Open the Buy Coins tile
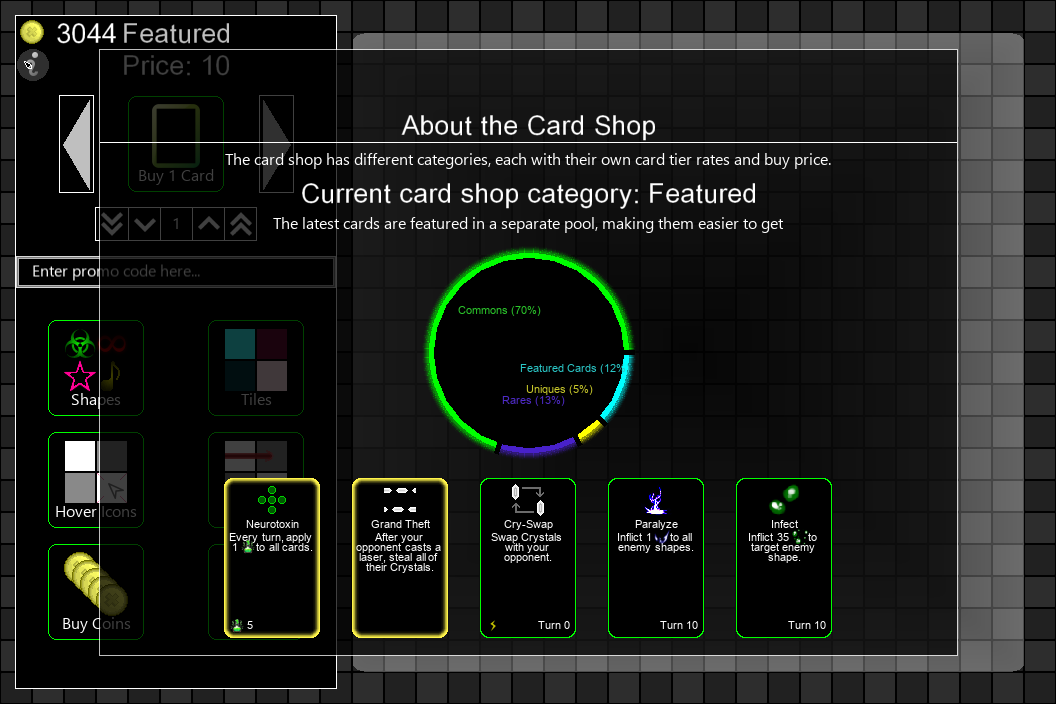The width and height of the screenshot is (1056, 704). [96, 591]
